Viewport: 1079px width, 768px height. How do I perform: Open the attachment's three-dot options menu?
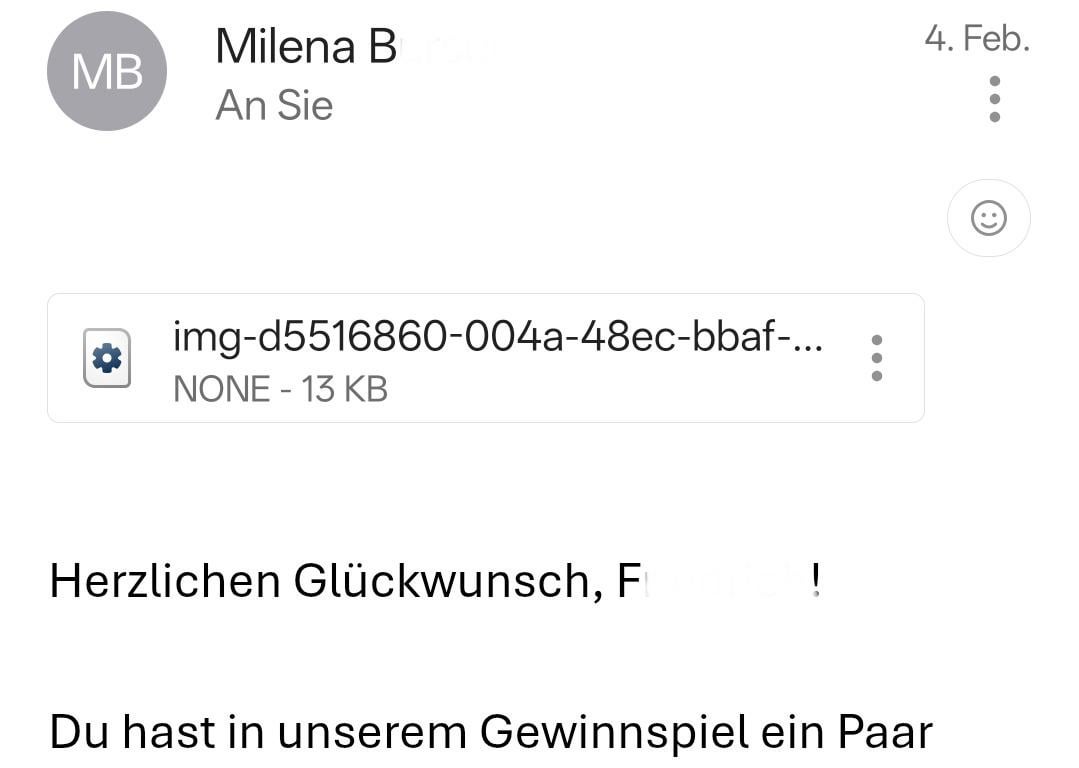pos(877,358)
